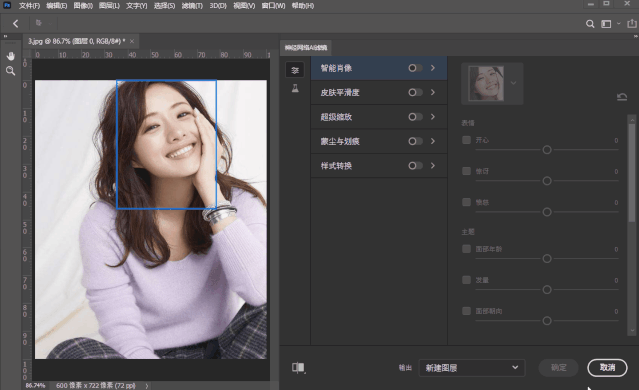Viewport: 639px width, 390px height.
Task: Select the Zoom tool in left toolbar
Action: pyautogui.click(x=11, y=71)
